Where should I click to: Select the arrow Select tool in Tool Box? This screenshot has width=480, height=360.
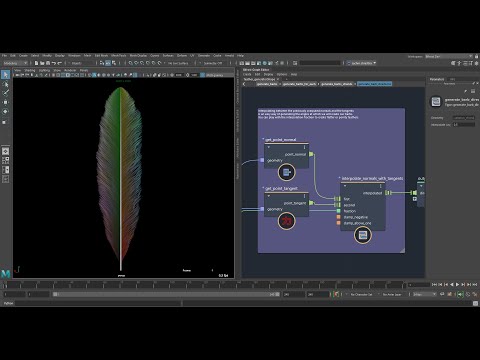(5, 74)
